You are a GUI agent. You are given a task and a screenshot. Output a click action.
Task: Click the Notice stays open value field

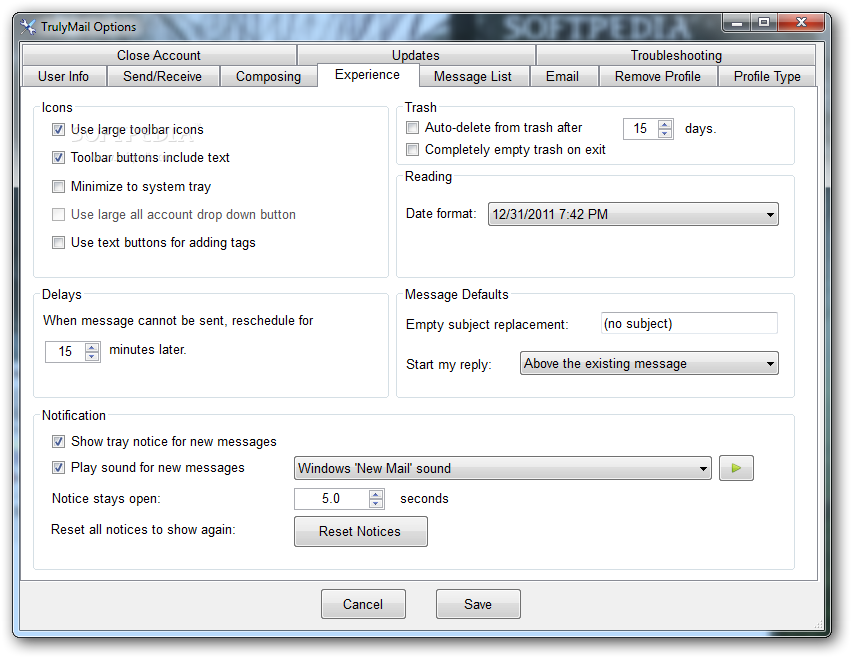[331, 499]
